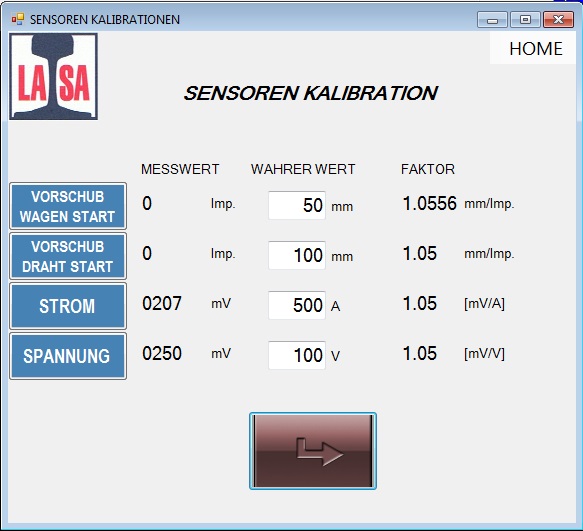The height and width of the screenshot is (531, 583).
Task: Click the 0250 mV measured voltage value
Action: click(162, 353)
